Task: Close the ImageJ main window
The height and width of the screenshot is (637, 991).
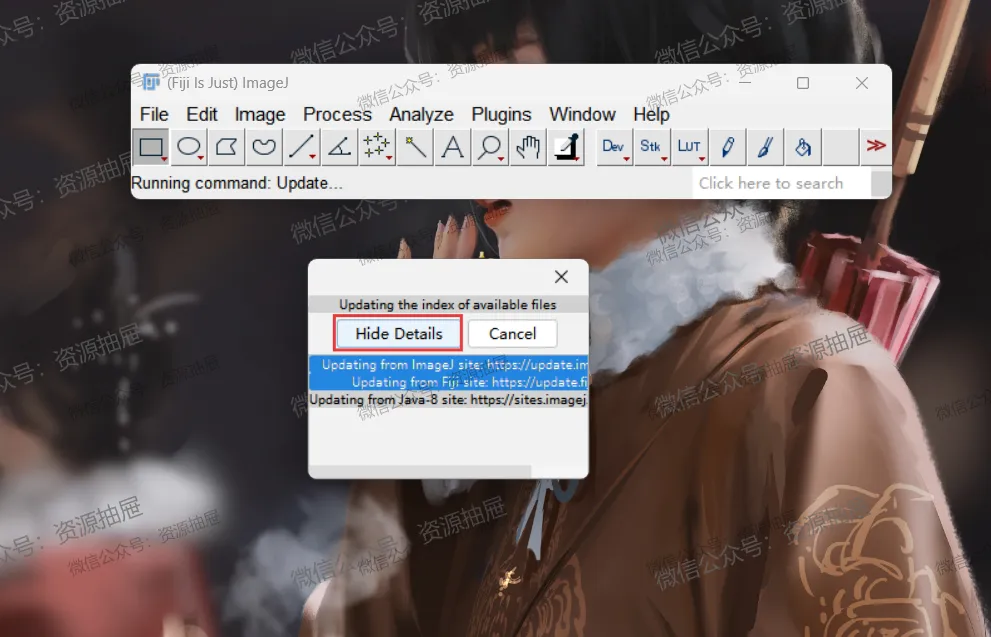Action: pos(861,83)
